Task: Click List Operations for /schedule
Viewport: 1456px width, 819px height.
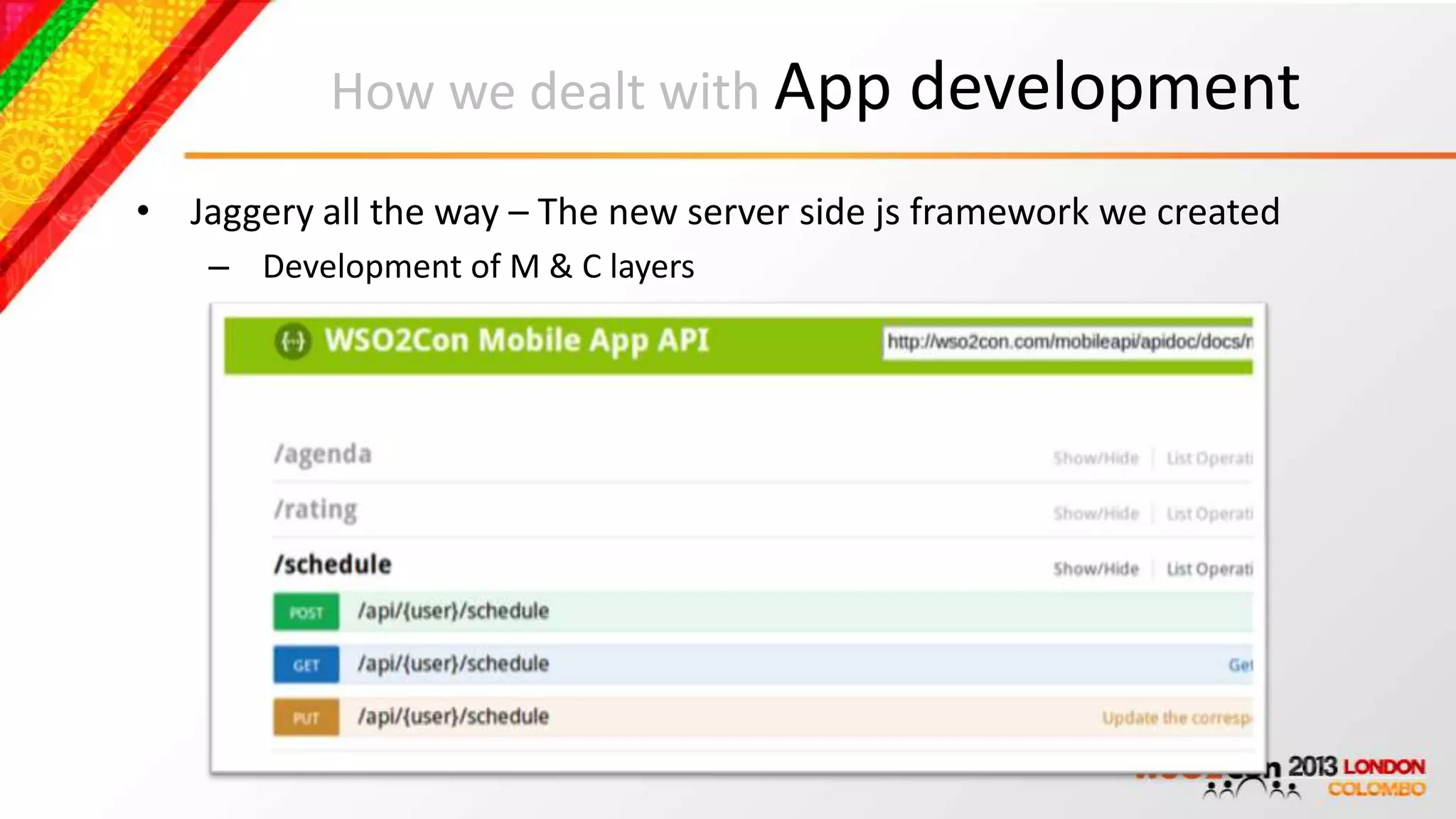Action: tap(1209, 569)
